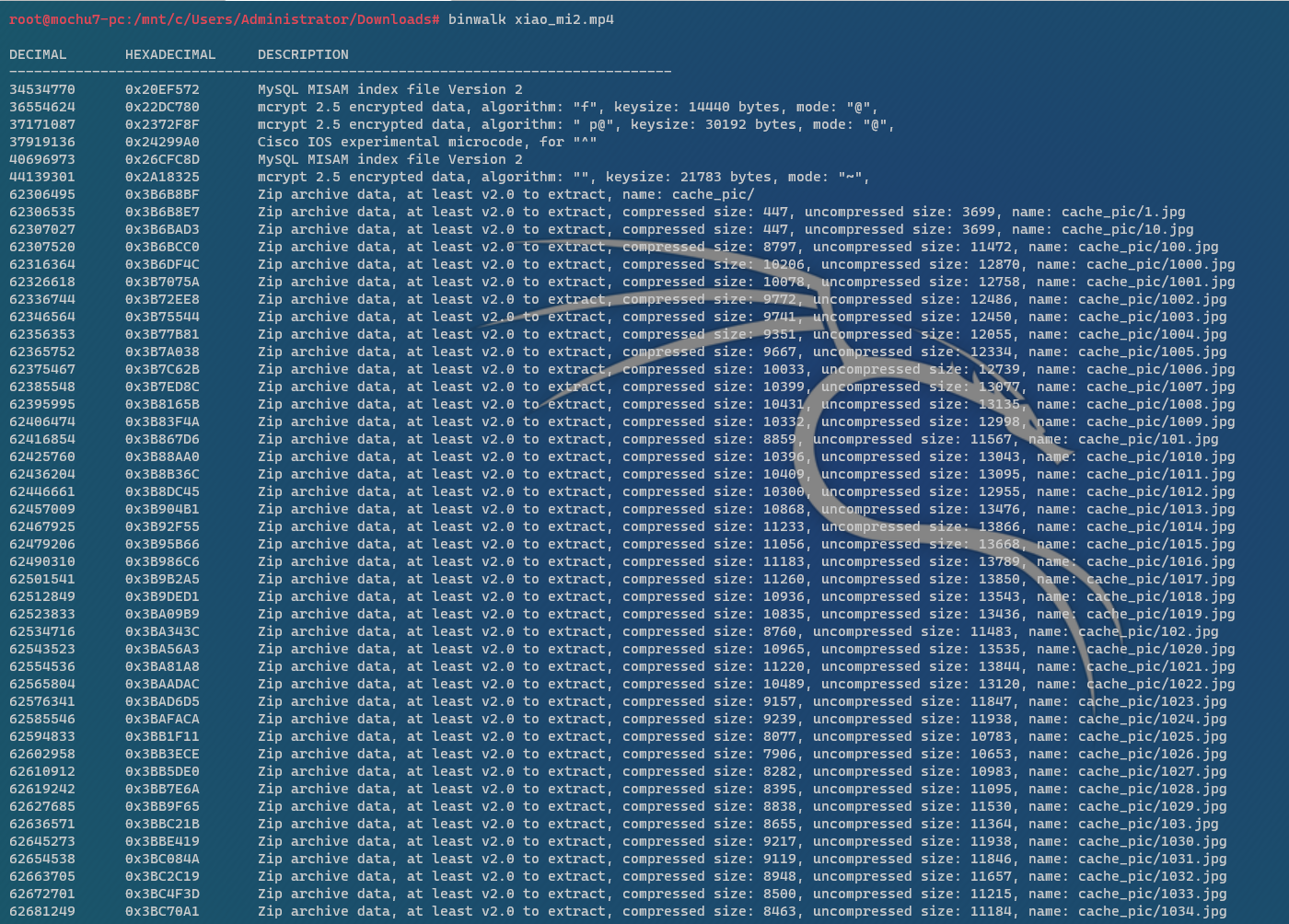The height and width of the screenshot is (924, 1289).
Task: Click decimal offset 62436204
Action: click(x=42, y=474)
